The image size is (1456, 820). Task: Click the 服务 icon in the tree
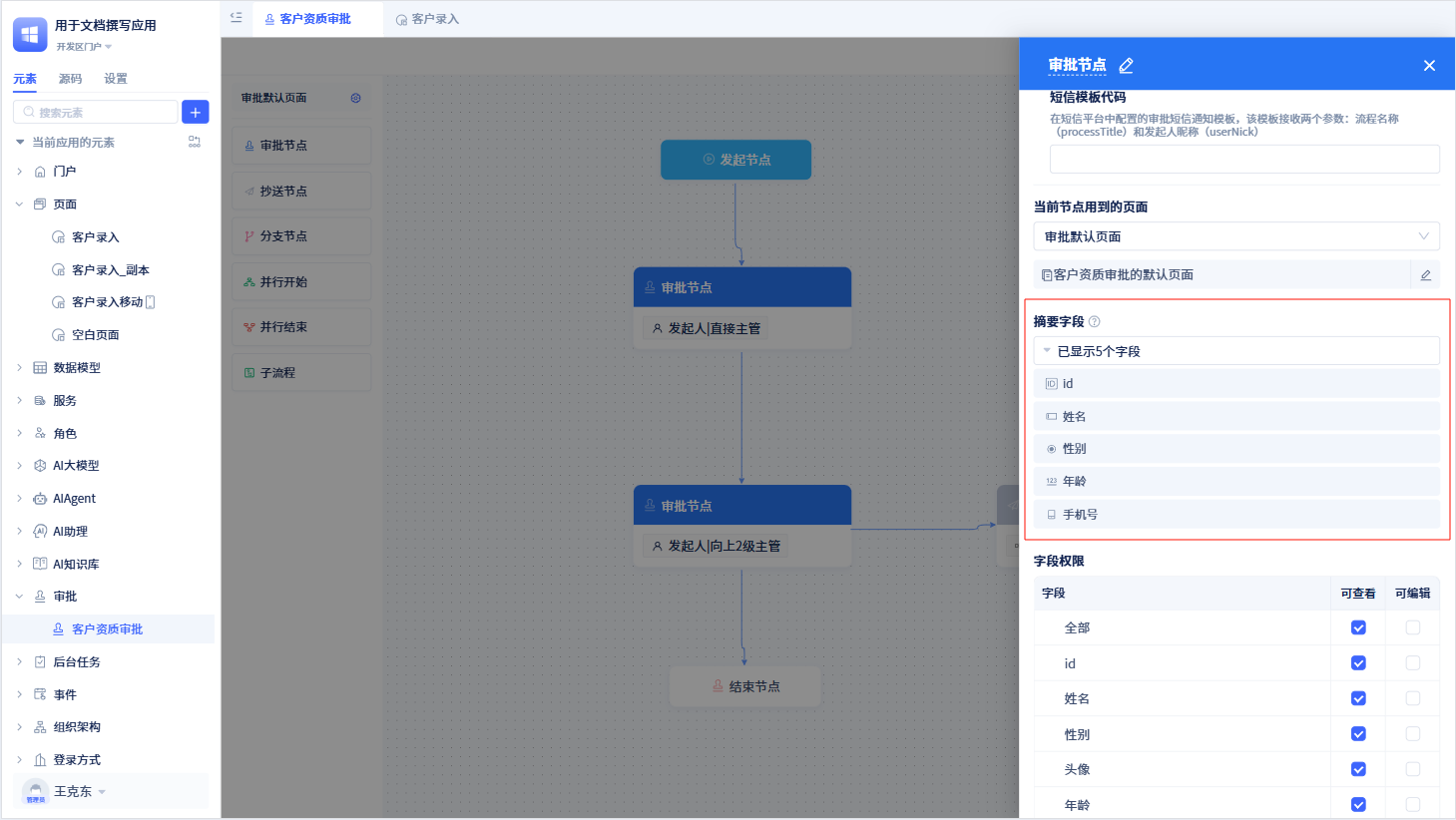point(40,401)
